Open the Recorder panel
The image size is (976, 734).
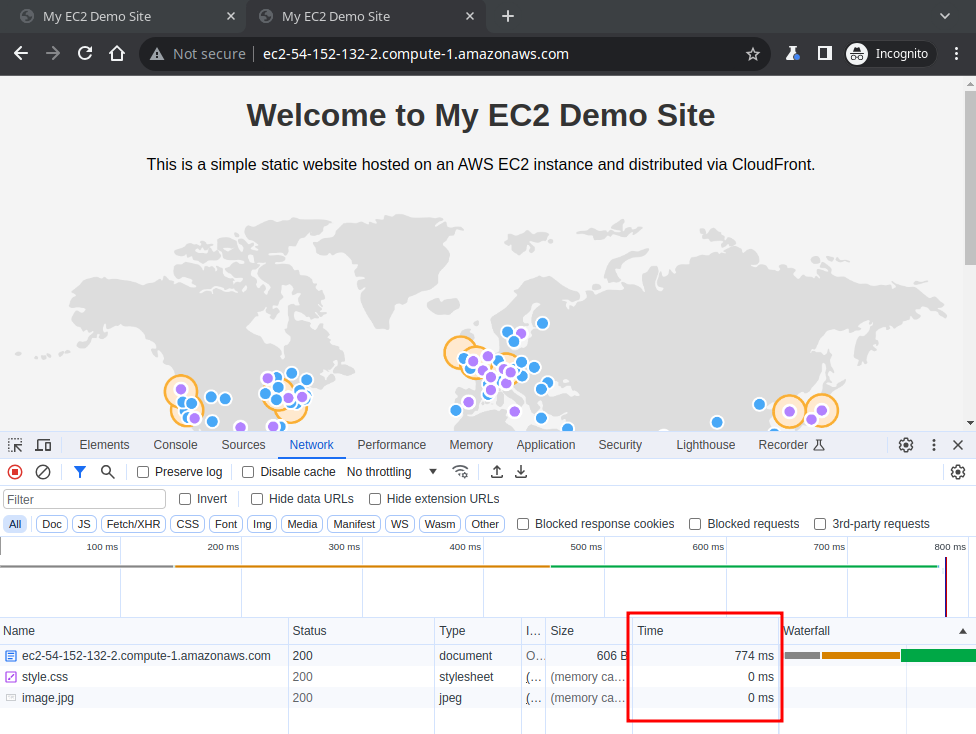click(x=791, y=445)
